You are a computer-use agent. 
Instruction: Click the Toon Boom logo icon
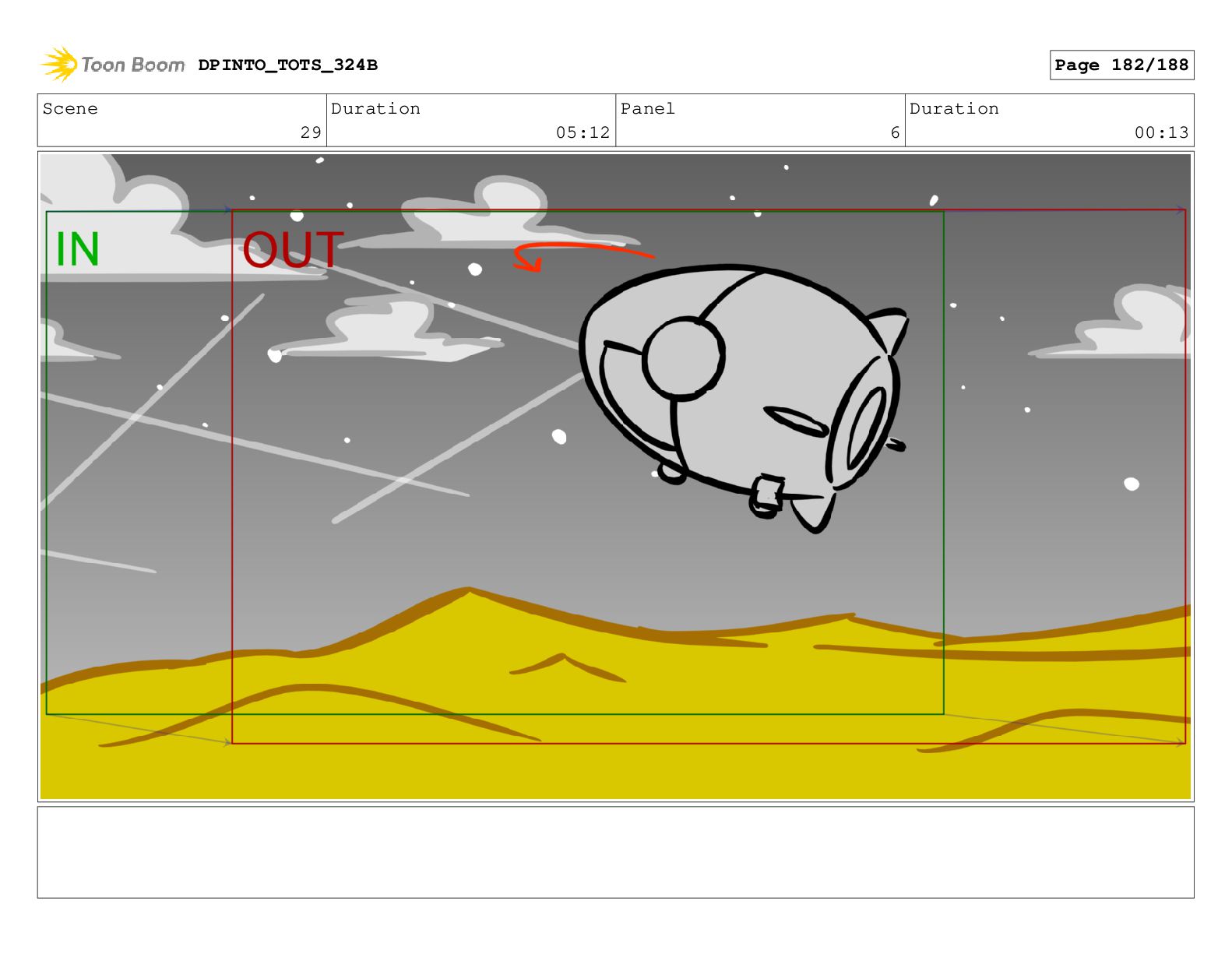coord(59,64)
